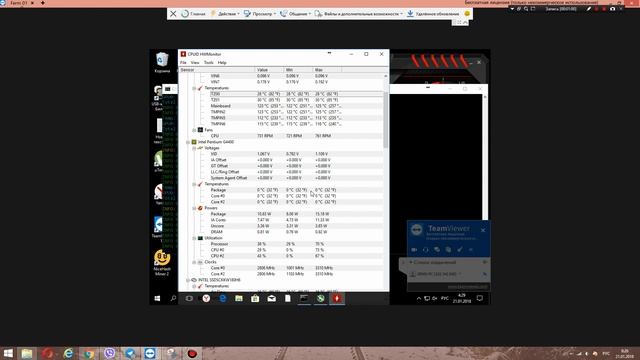The width and height of the screenshot is (640, 360).
Task: Open Mail on the remote taskbar
Action: pyautogui.click(x=271, y=299)
